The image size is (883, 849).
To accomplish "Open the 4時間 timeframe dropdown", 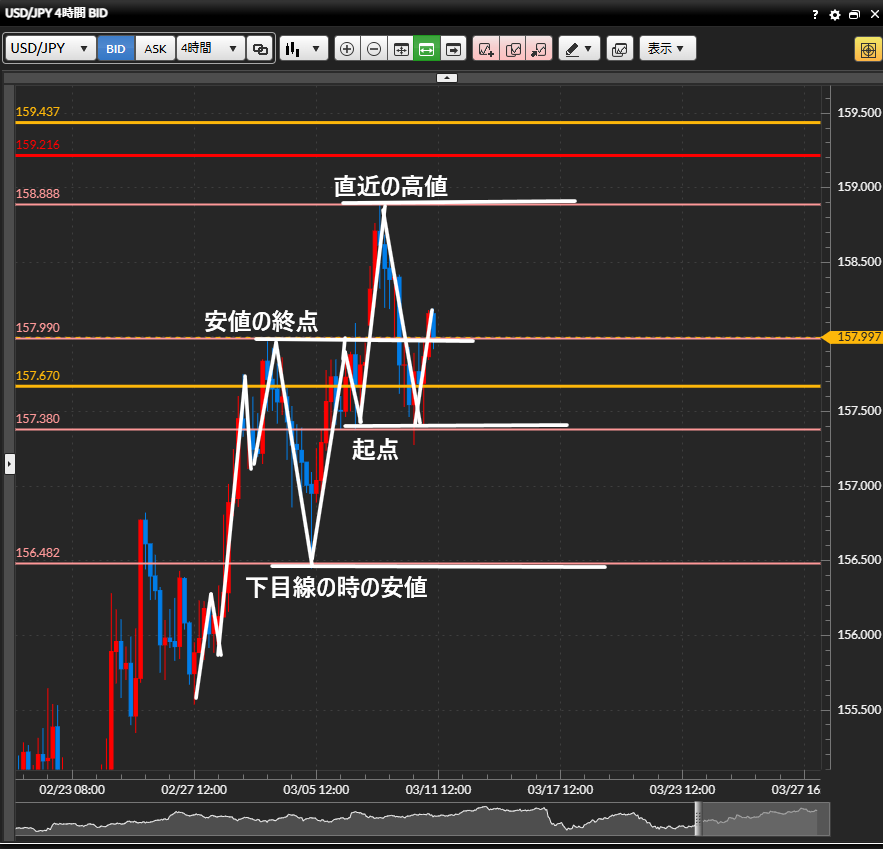I will click(210, 48).
